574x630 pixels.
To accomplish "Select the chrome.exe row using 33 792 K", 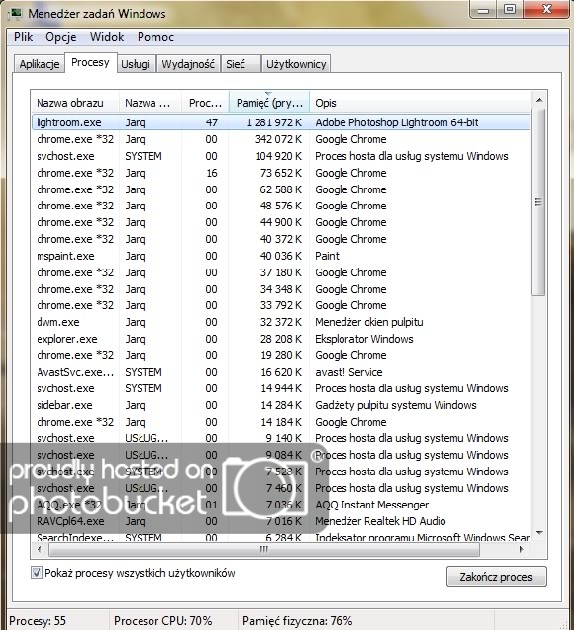I will (281, 305).
